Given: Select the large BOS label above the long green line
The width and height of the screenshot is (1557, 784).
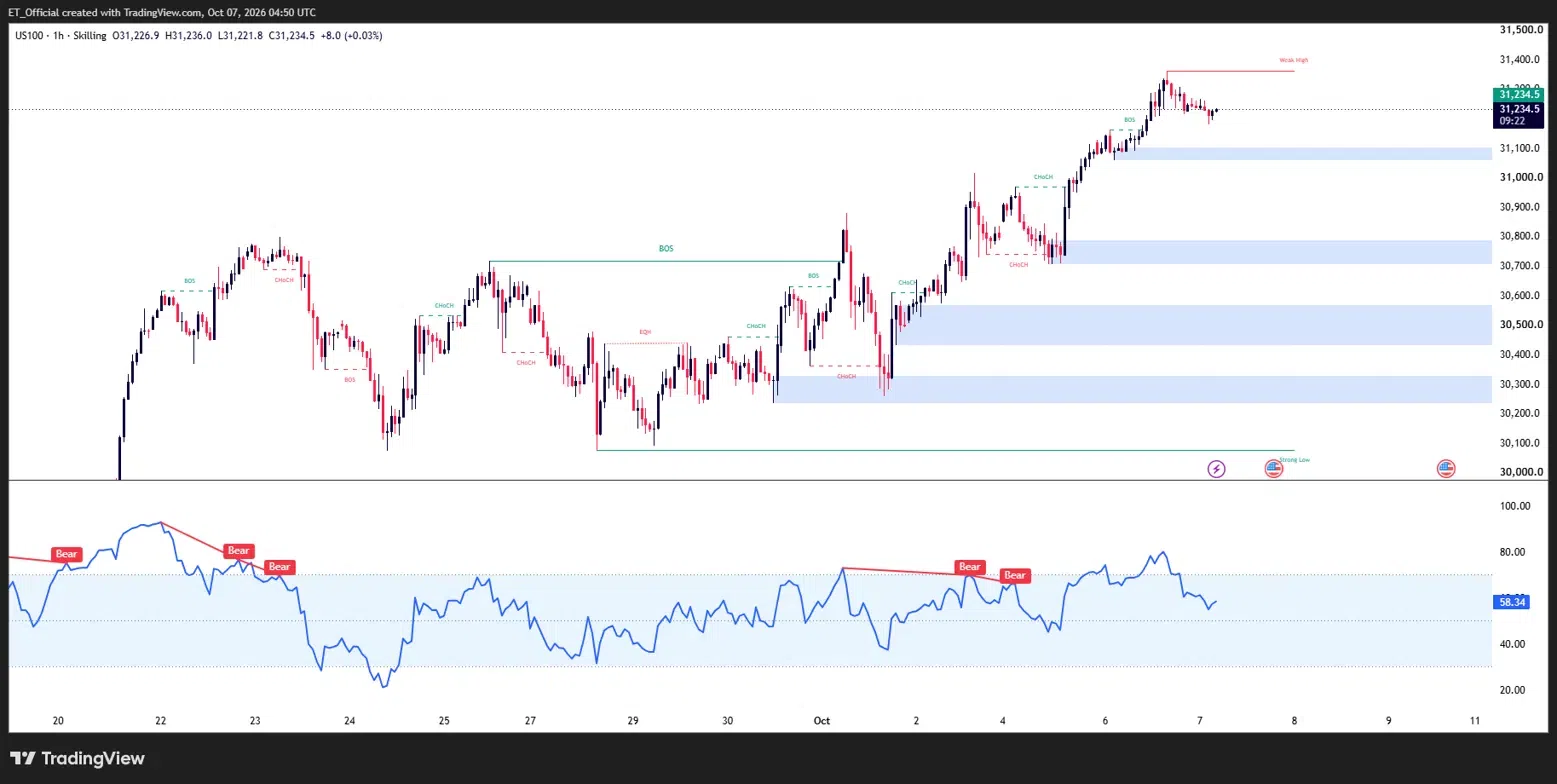Looking at the screenshot, I should coord(666,248).
